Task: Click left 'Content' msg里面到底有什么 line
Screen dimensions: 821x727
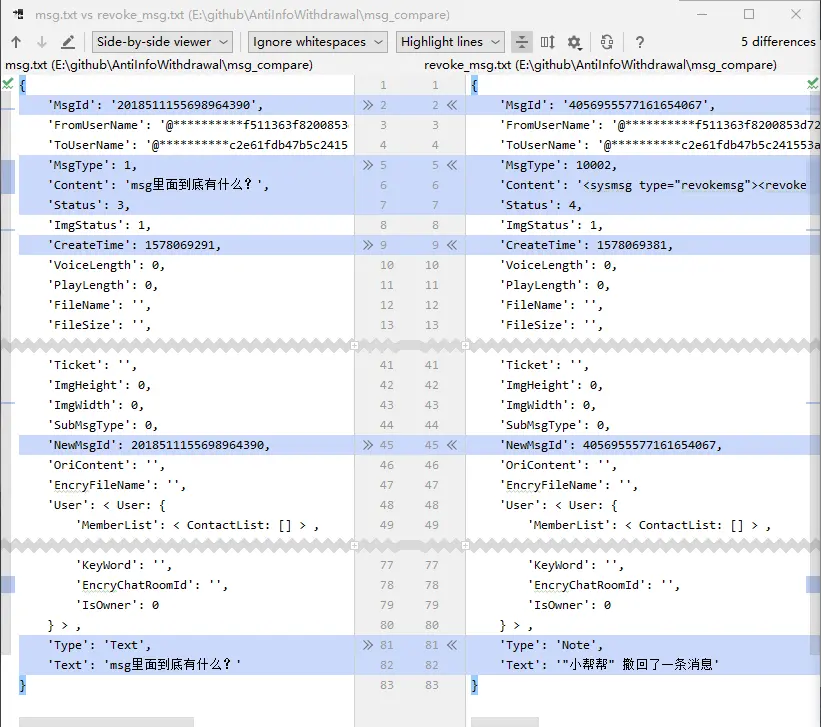Action: click(186, 185)
